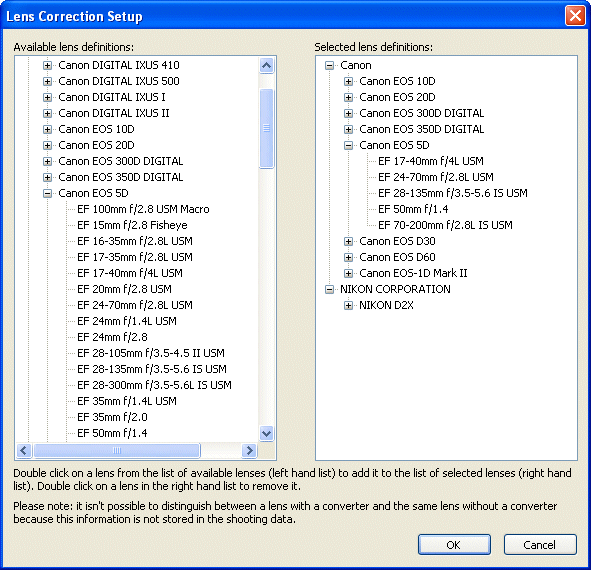591x570 pixels.
Task: Click the NIKON D2X label
Action: [x=386, y=305]
